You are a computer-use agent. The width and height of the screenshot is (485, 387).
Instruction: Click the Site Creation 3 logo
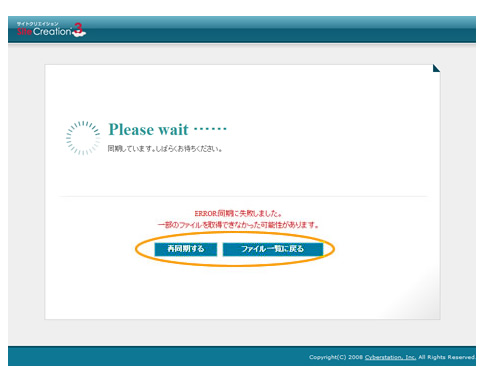(x=51, y=29)
